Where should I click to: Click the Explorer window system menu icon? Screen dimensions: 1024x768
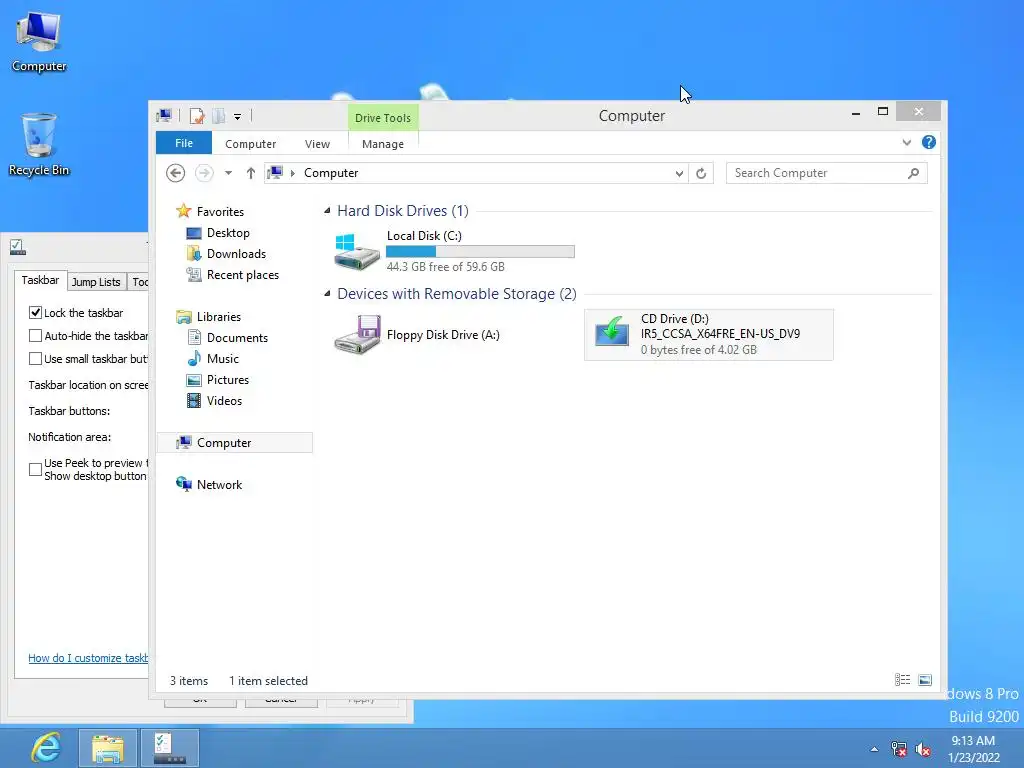pyautogui.click(x=164, y=116)
